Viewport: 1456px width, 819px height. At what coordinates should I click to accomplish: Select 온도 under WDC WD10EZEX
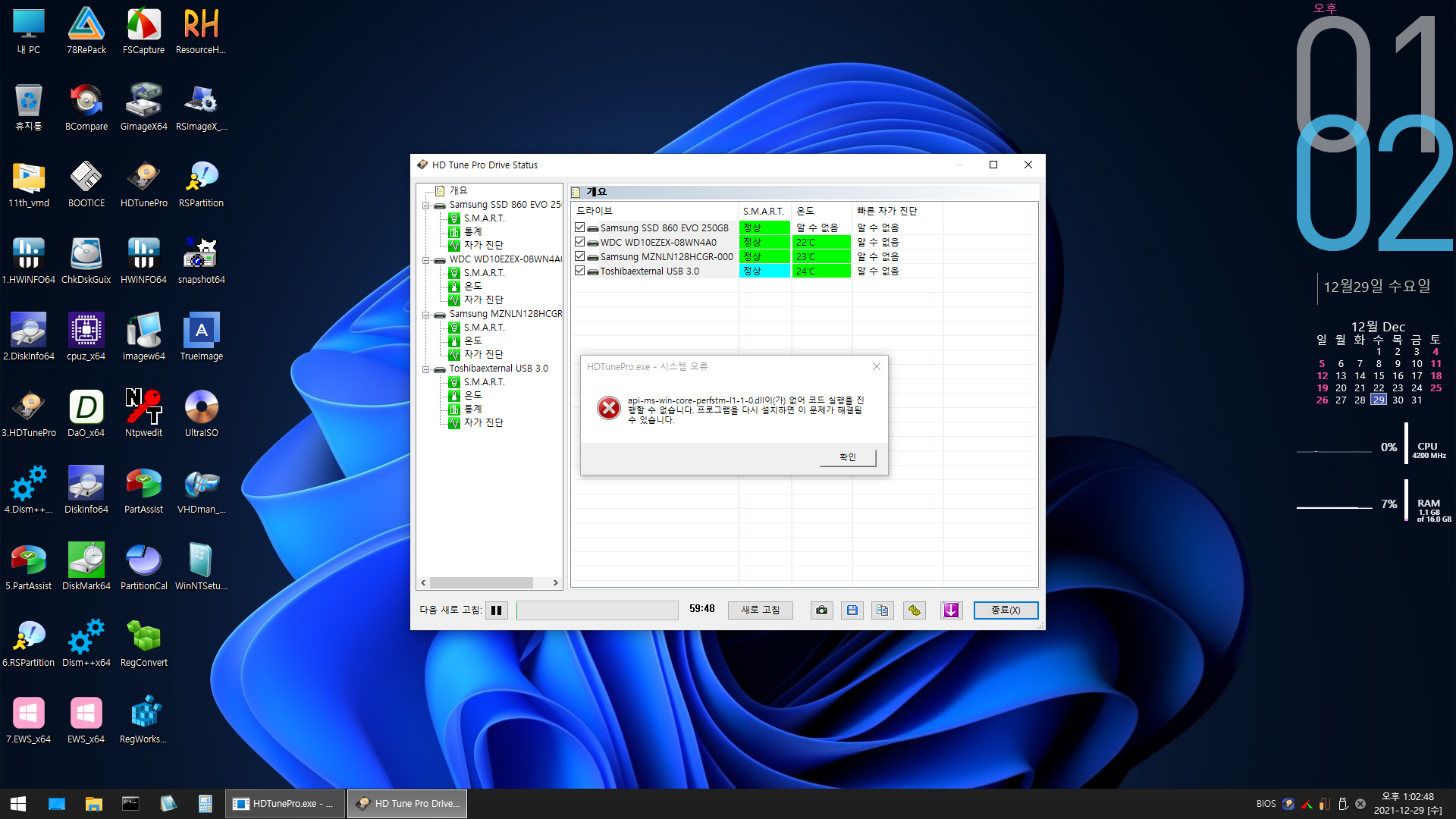point(472,287)
